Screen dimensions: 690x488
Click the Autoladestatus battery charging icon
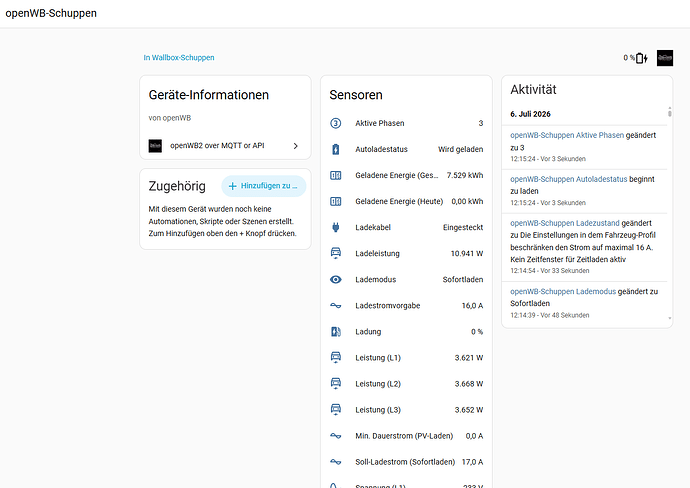click(x=335, y=149)
